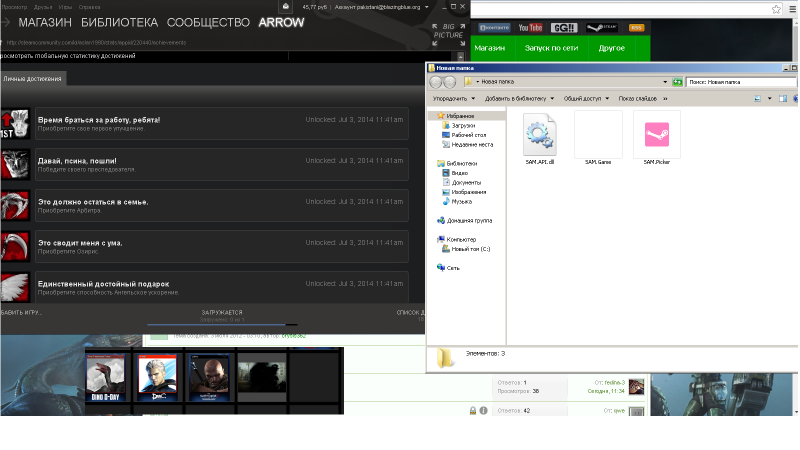The width and height of the screenshot is (800, 450).
Task: Click the lock icon in forum row
Action: point(473,410)
